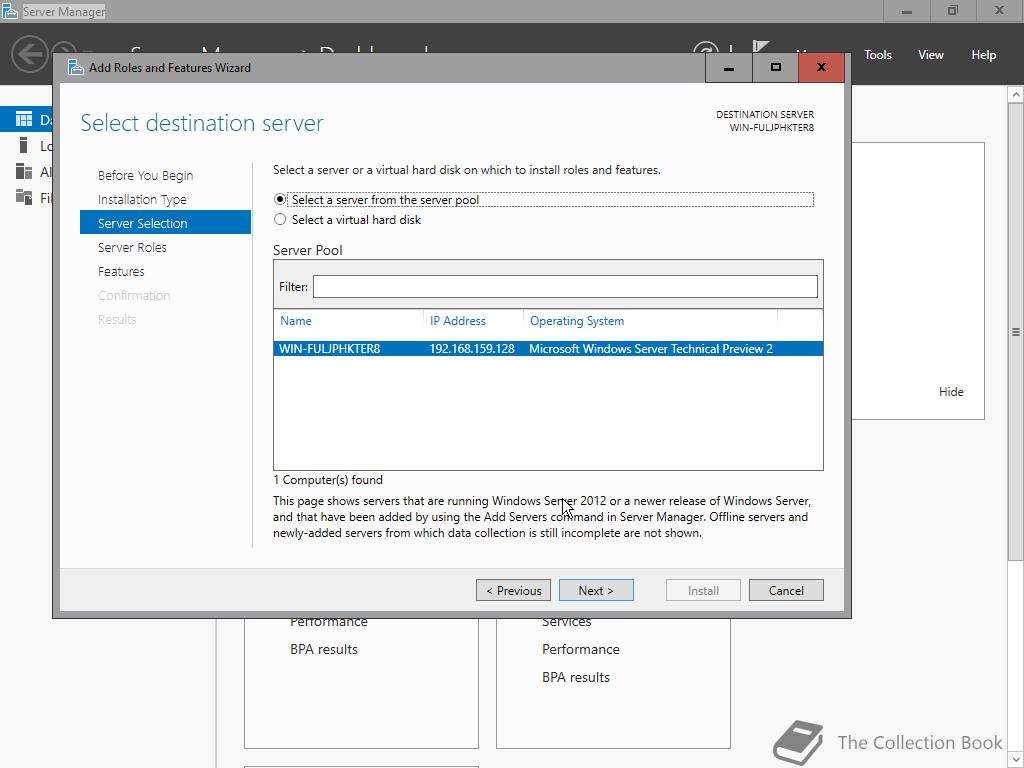This screenshot has width=1024, height=768.
Task: Click the scrollbar up arrow in Server Manager
Action: tap(1016, 95)
